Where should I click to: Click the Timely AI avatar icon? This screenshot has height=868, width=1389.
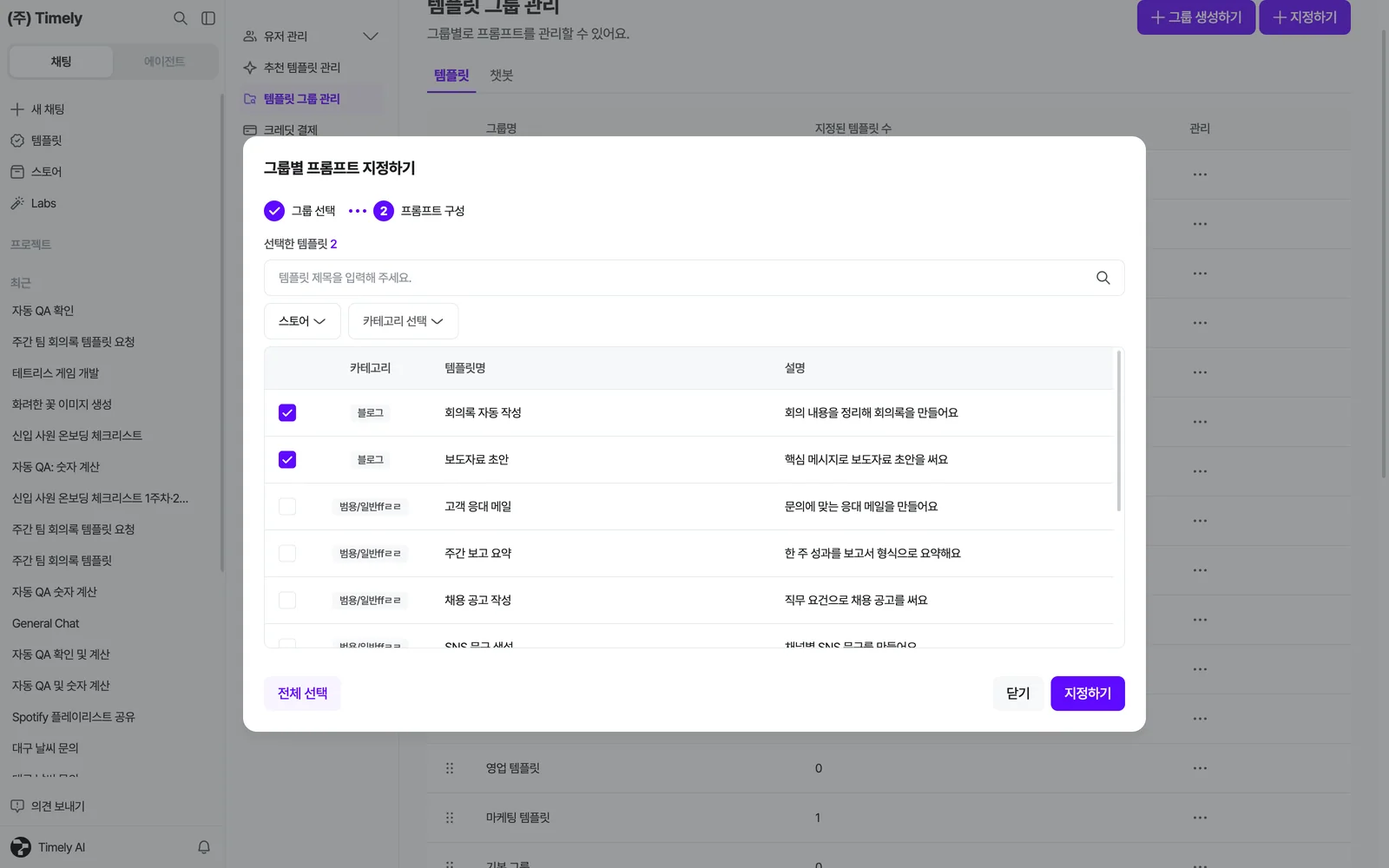21,847
